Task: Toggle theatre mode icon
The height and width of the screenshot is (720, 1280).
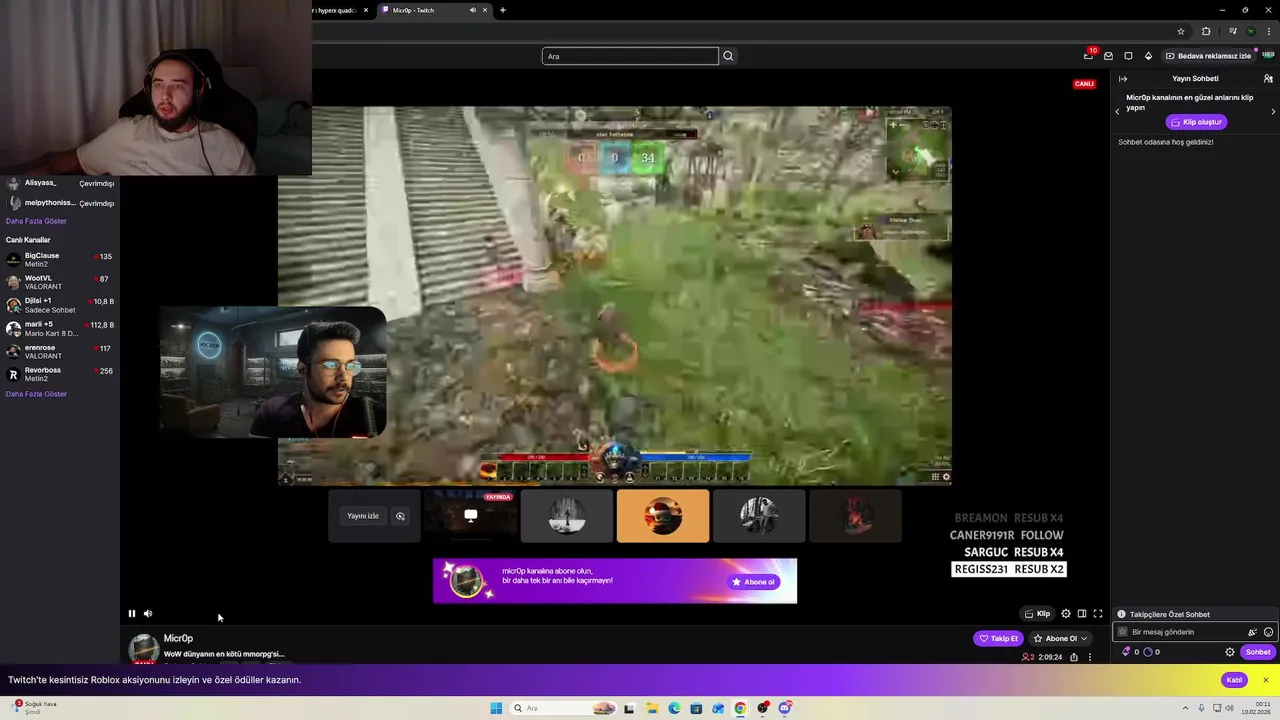Action: coord(1082,614)
